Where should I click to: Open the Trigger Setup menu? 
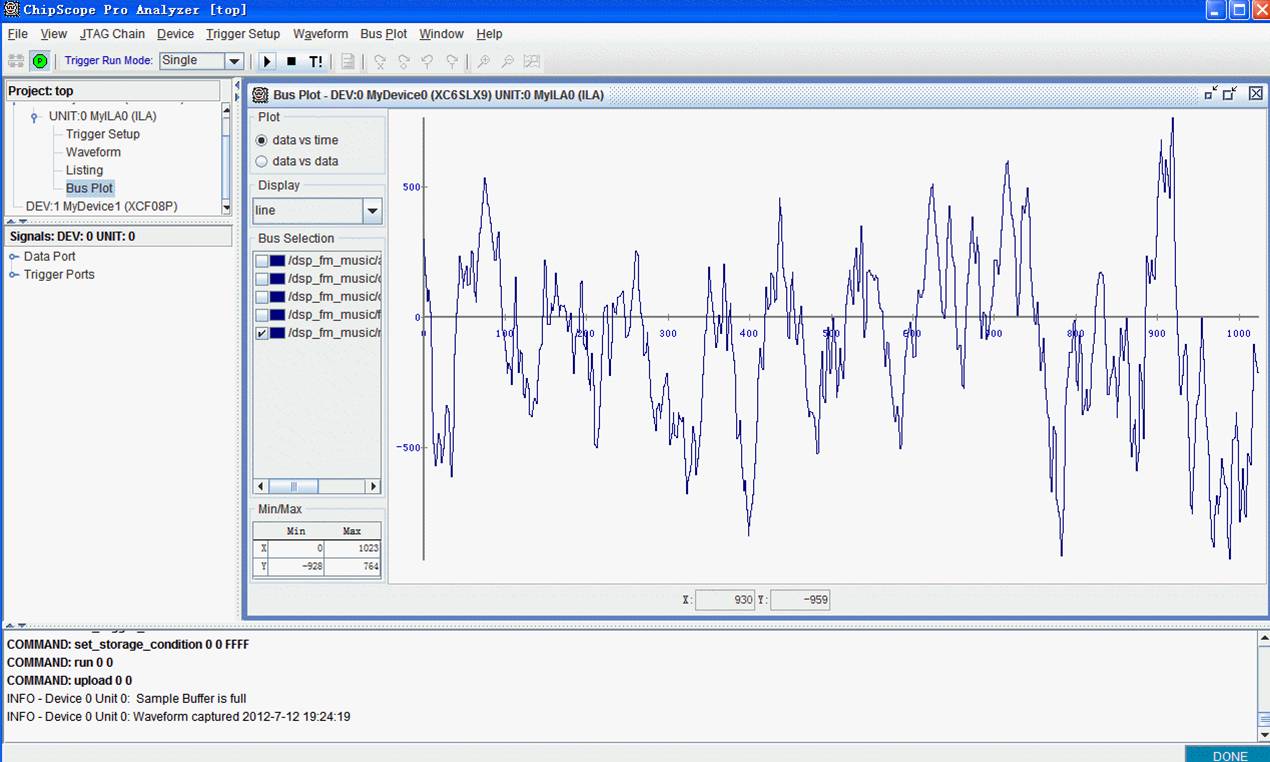[243, 34]
